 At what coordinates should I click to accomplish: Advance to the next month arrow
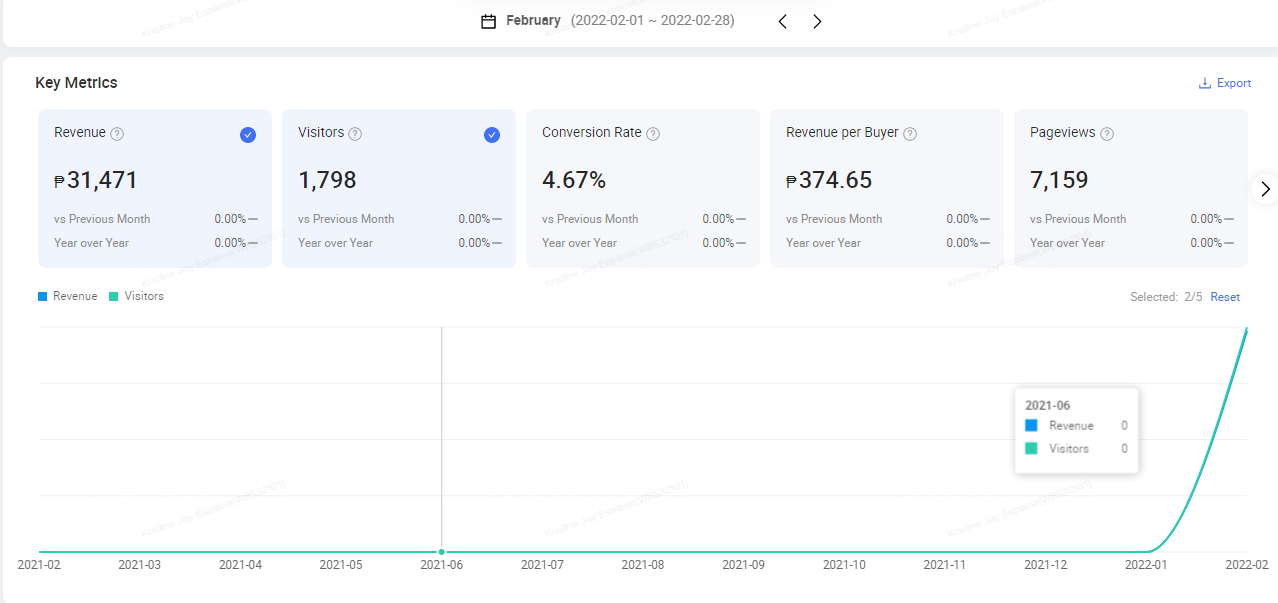click(x=817, y=21)
